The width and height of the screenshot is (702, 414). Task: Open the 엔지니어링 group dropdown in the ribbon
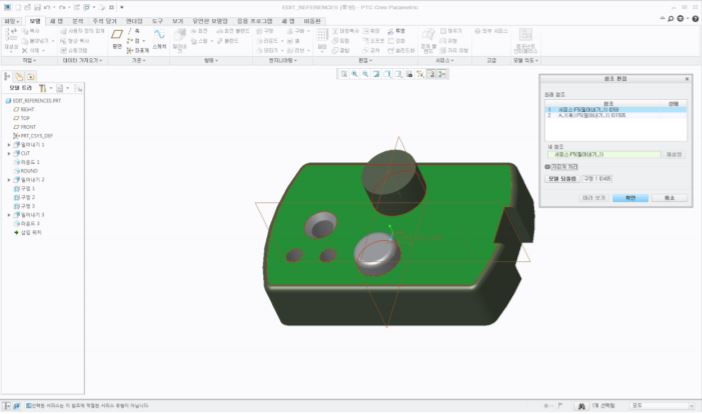click(283, 60)
